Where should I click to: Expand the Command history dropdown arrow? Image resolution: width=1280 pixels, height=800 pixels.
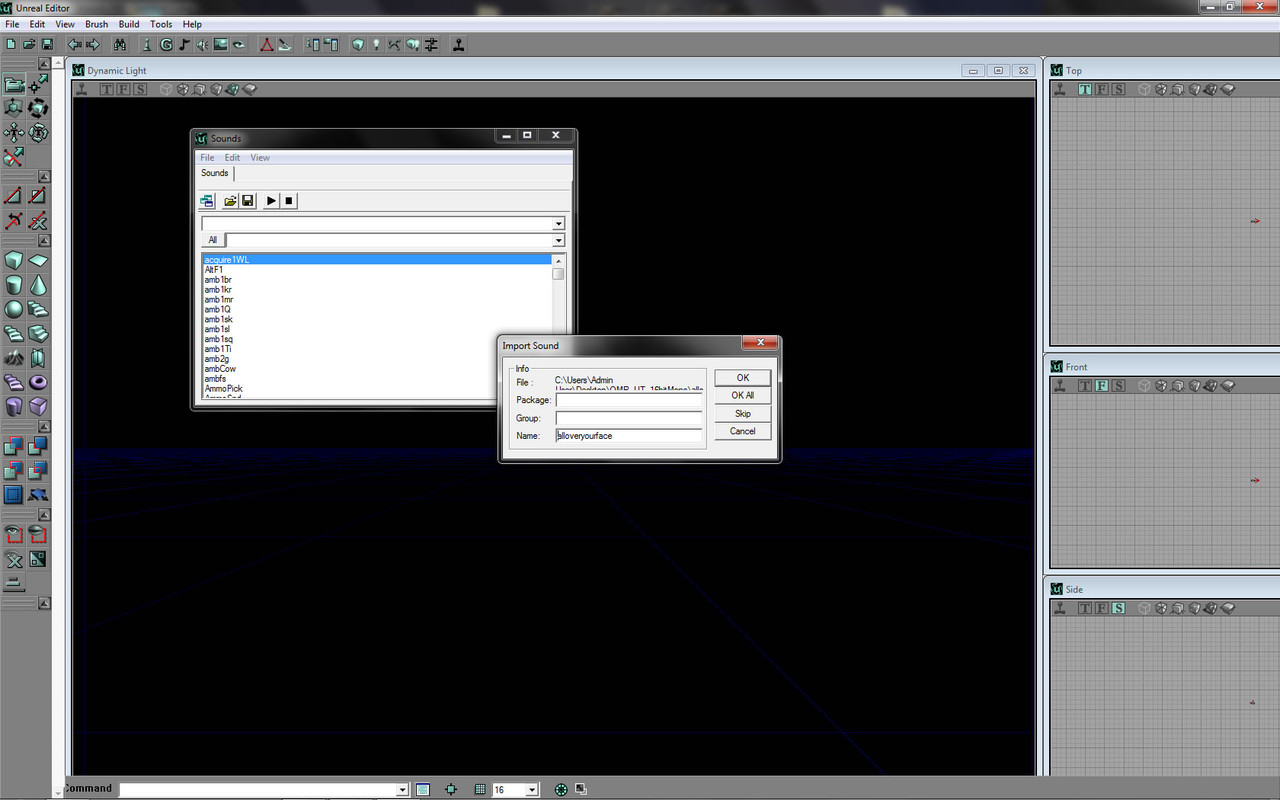coord(402,790)
